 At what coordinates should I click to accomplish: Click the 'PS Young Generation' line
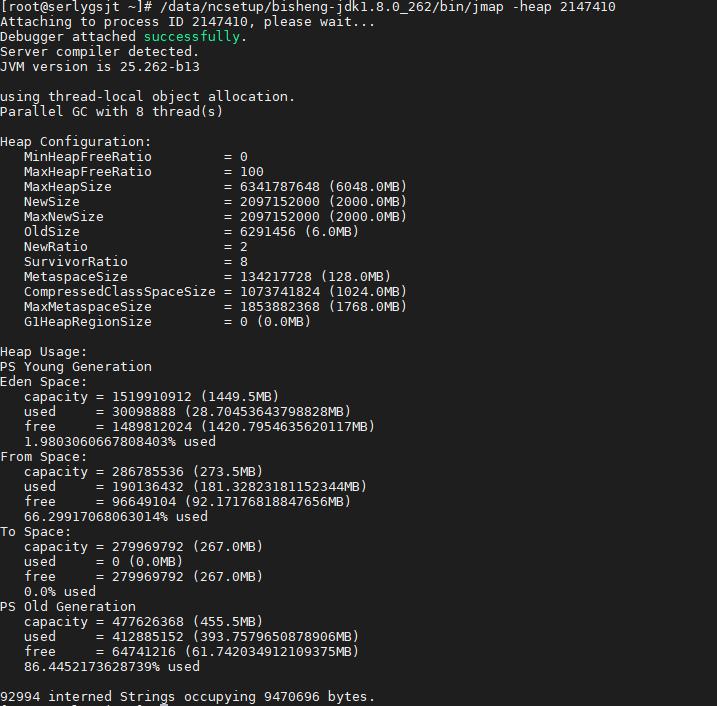point(76,367)
